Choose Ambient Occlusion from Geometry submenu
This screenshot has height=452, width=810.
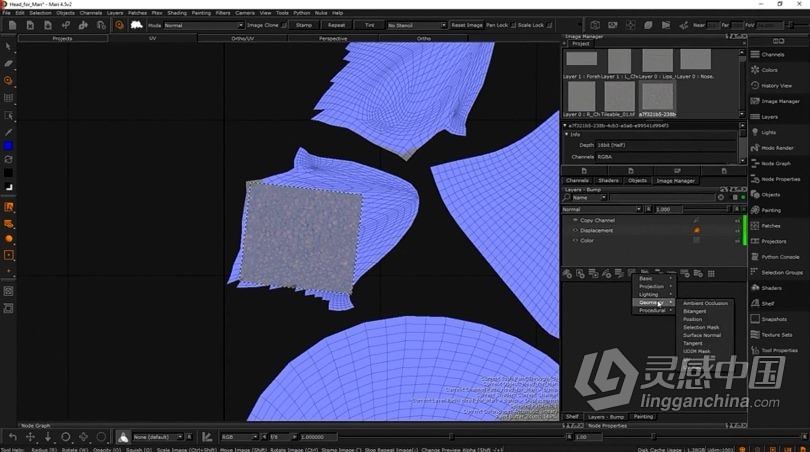tap(705, 303)
